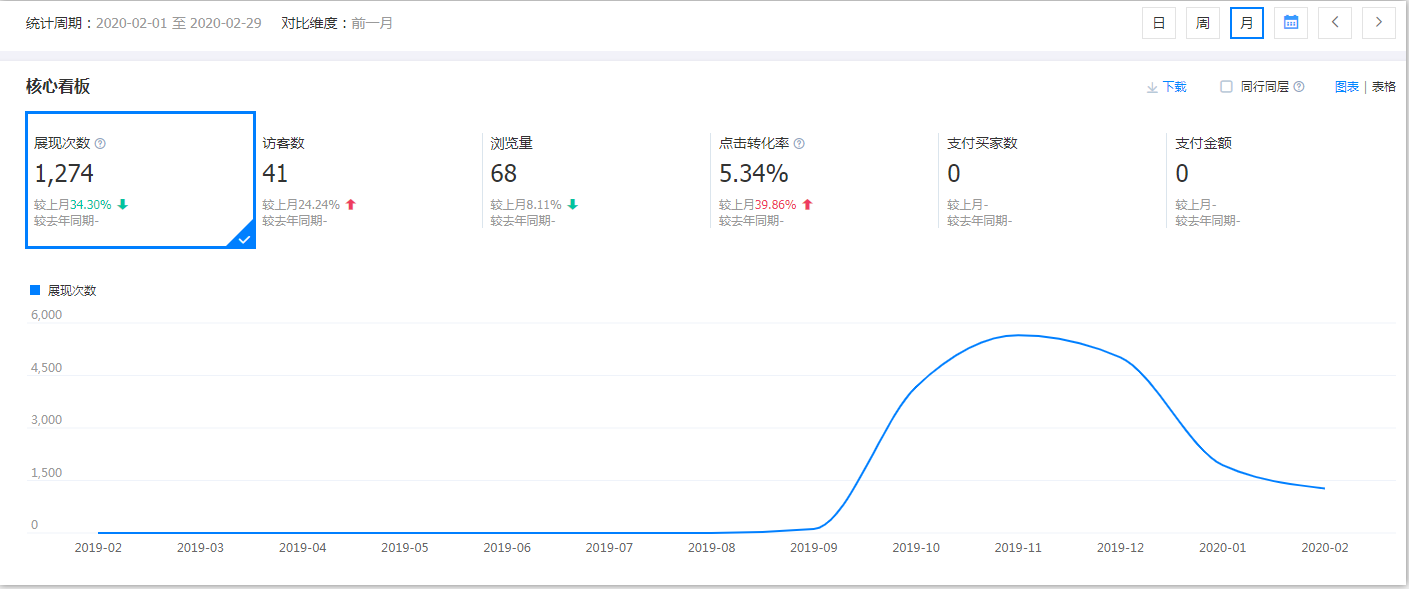Switch to 日 daily view
1409x589 pixels.
coord(1159,23)
